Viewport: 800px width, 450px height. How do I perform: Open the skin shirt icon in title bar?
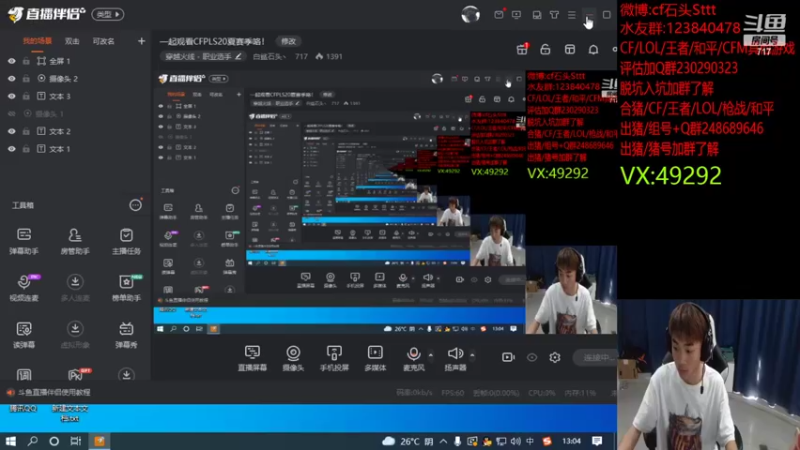(x=554, y=15)
